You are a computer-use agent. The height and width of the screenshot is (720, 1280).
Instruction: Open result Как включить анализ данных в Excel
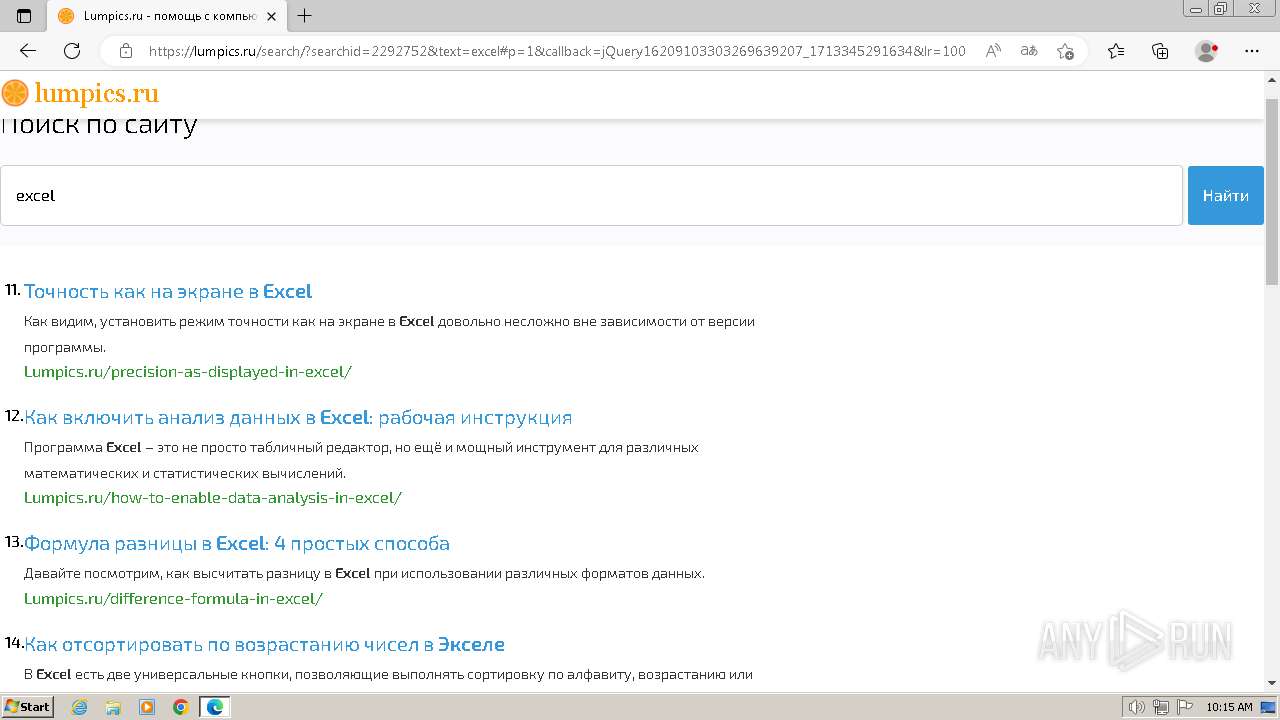[x=298, y=417]
